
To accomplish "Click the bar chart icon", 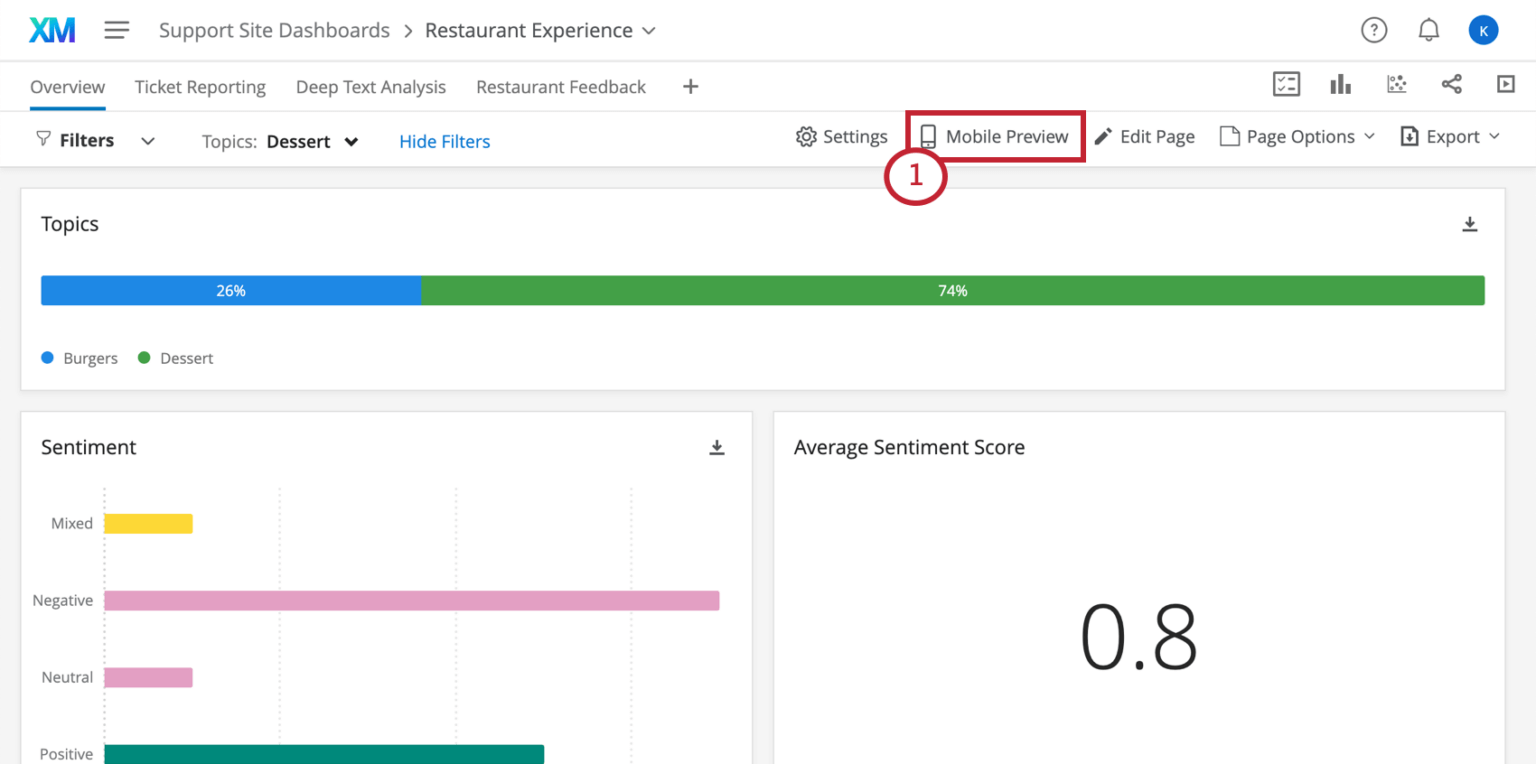I will [1341, 85].
